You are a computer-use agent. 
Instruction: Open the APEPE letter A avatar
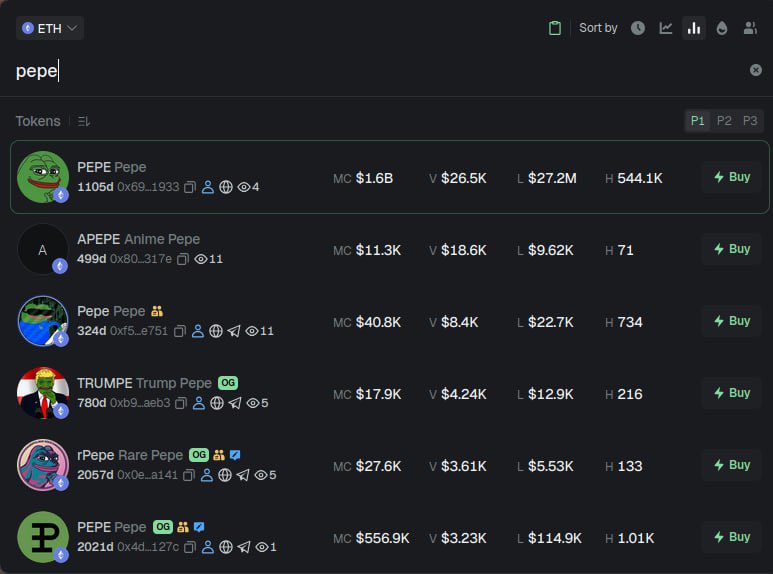coord(43,249)
